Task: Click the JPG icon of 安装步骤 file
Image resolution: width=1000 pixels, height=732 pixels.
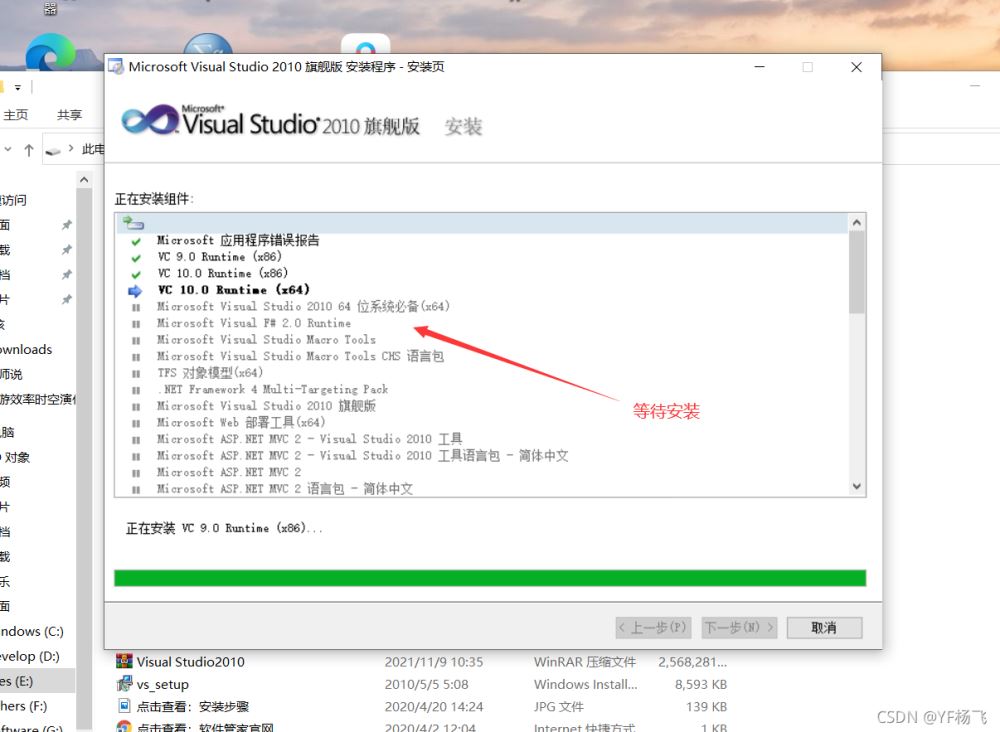Action: pyautogui.click(x=124, y=705)
